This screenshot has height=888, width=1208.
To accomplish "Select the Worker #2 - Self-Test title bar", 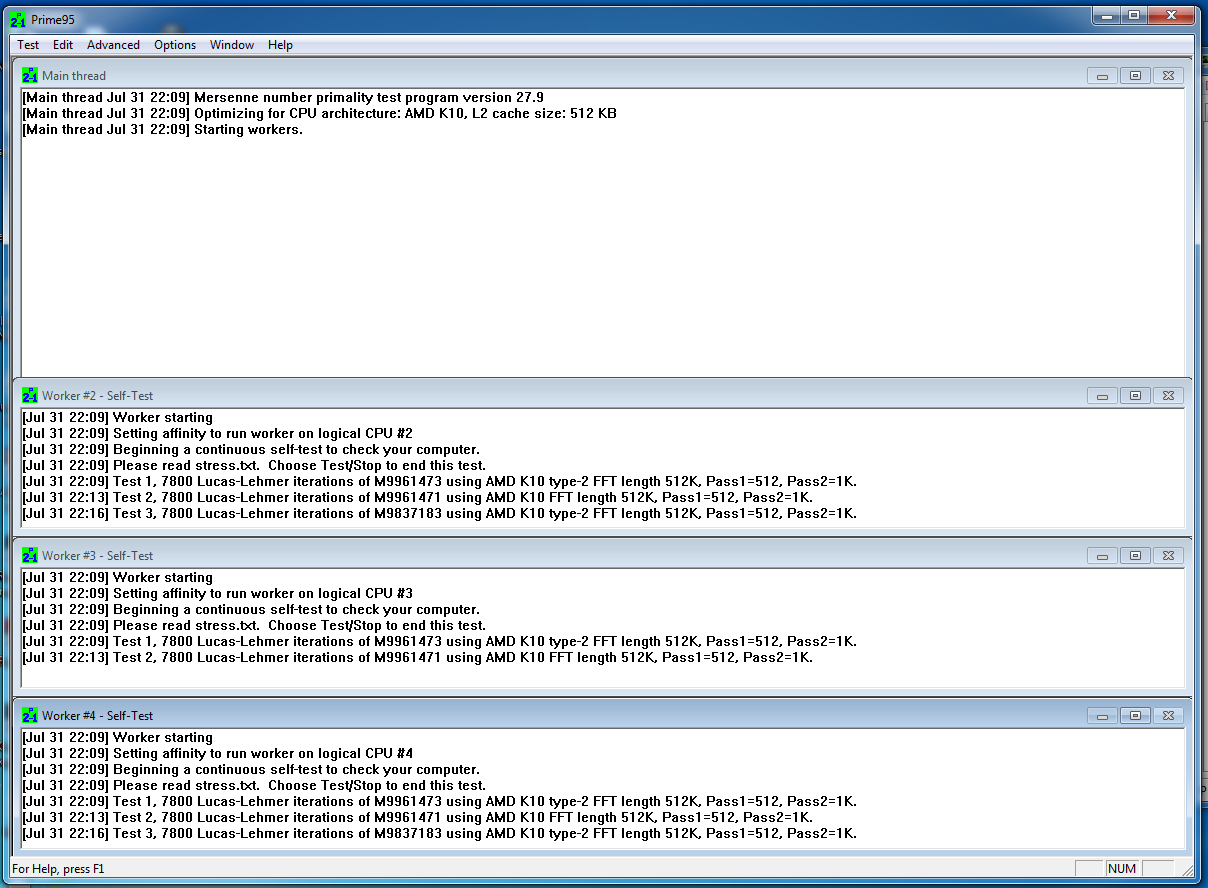I will click(x=600, y=395).
